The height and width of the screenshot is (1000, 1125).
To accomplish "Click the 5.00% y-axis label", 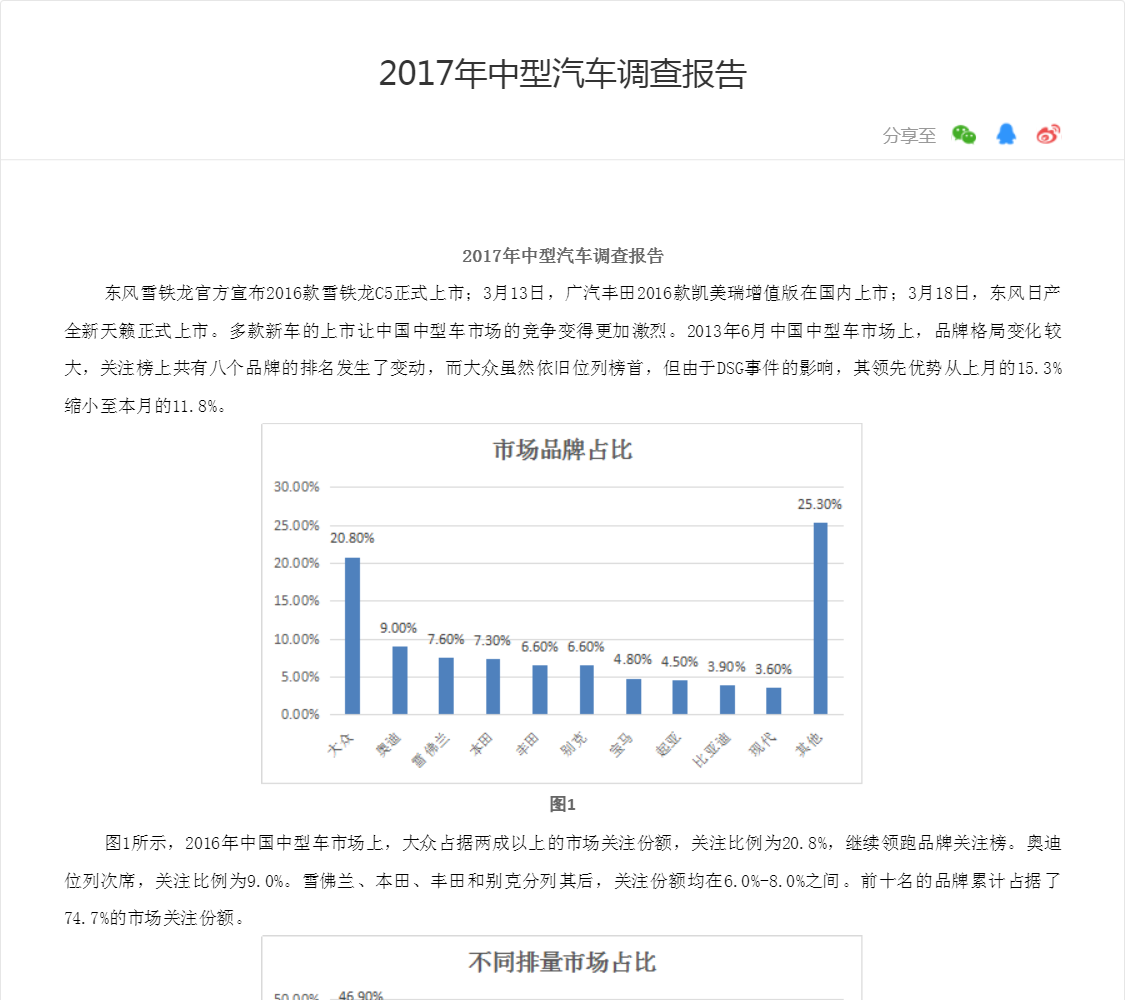I will pyautogui.click(x=300, y=677).
